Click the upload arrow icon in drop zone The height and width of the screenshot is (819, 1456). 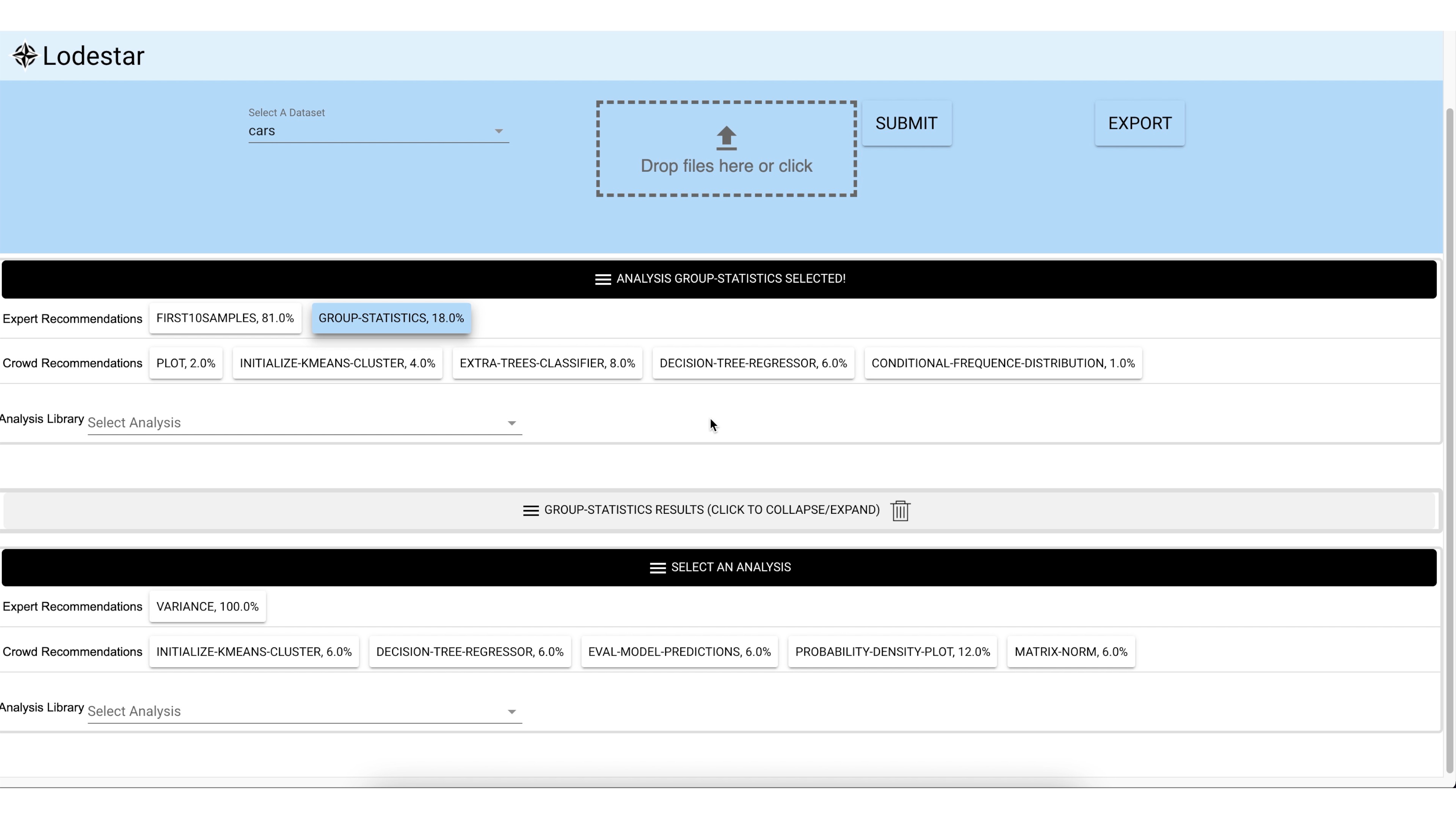tap(726, 138)
